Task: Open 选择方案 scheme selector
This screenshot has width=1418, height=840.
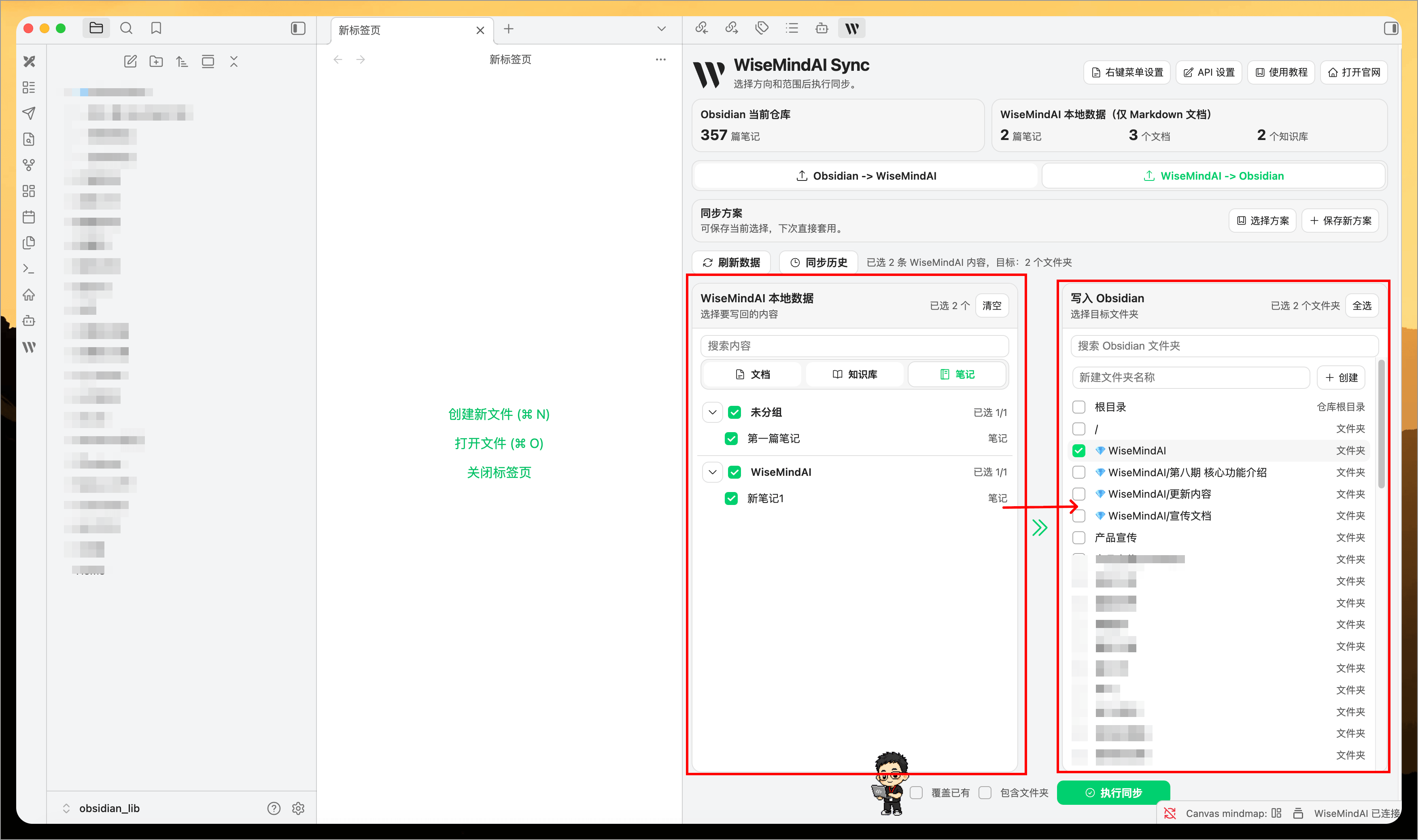Action: point(1262,221)
